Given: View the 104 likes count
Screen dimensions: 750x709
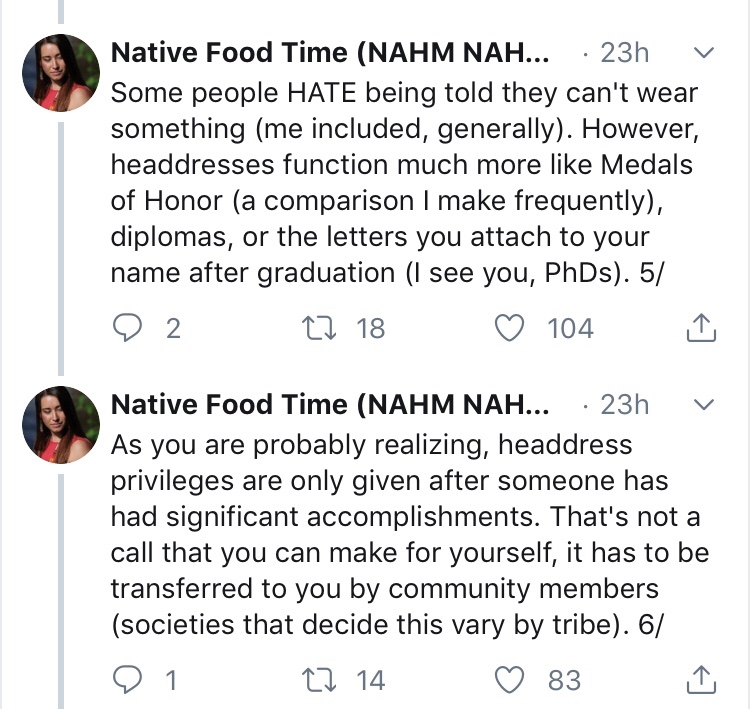Looking at the screenshot, I should point(570,328).
